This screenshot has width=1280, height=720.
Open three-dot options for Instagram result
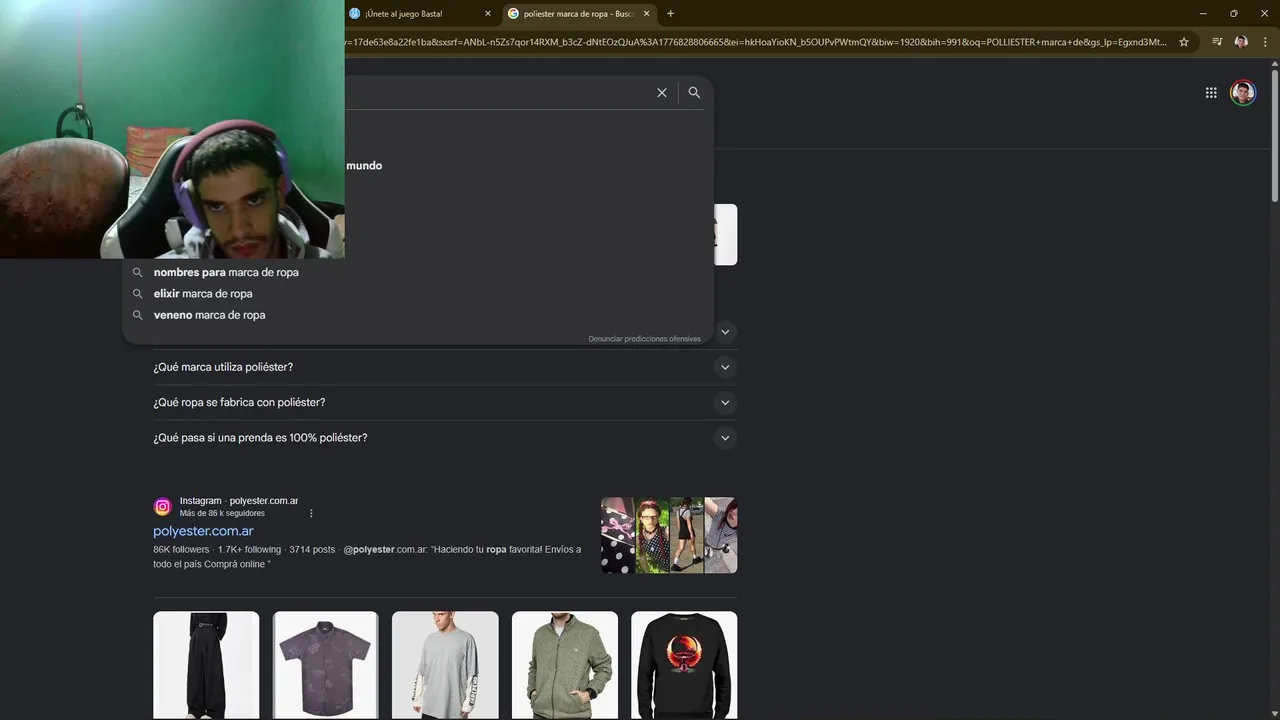pyautogui.click(x=311, y=513)
